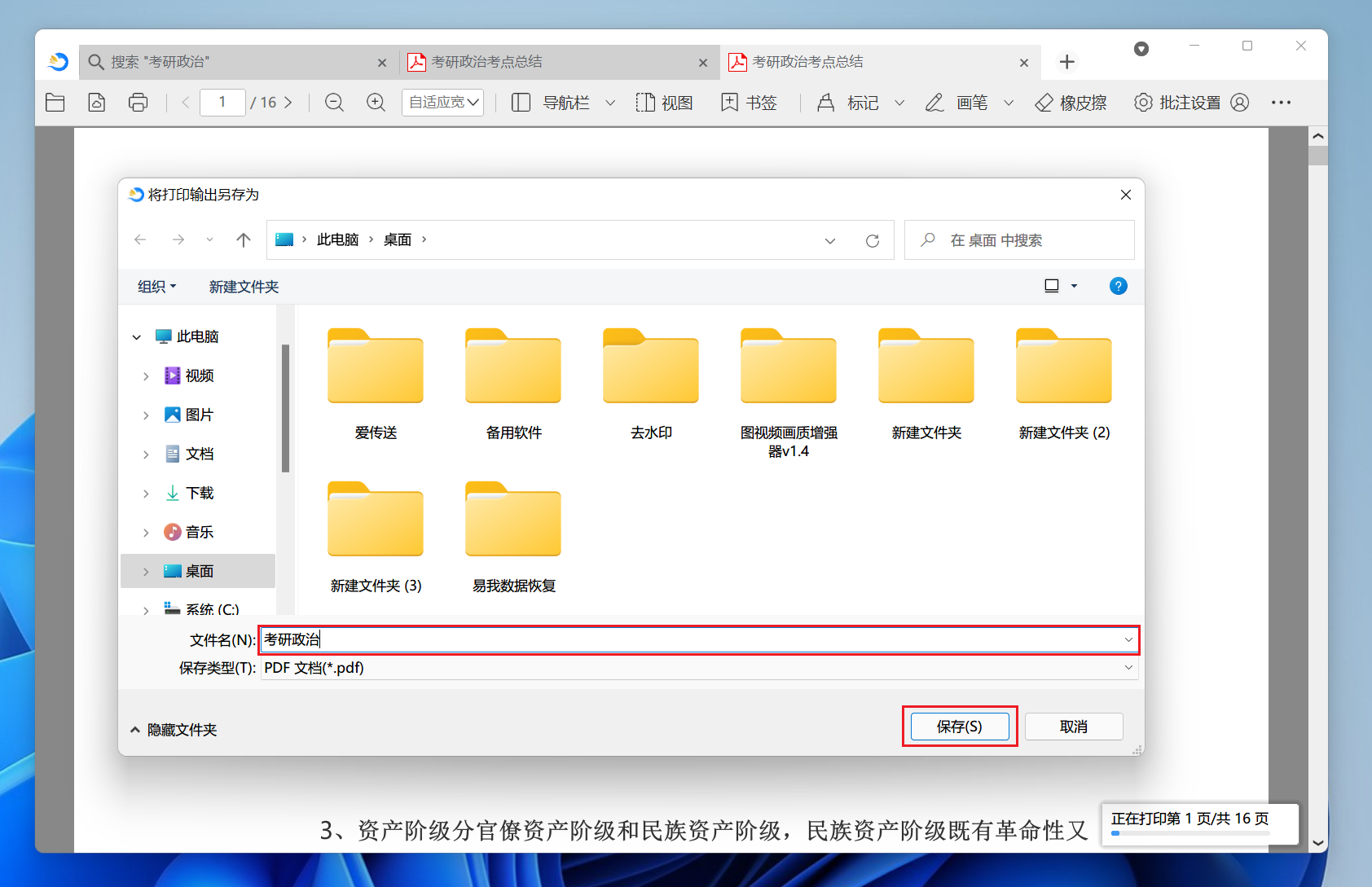Go to previous page arrow
Screen dimensions: 1372x887
pos(186,103)
